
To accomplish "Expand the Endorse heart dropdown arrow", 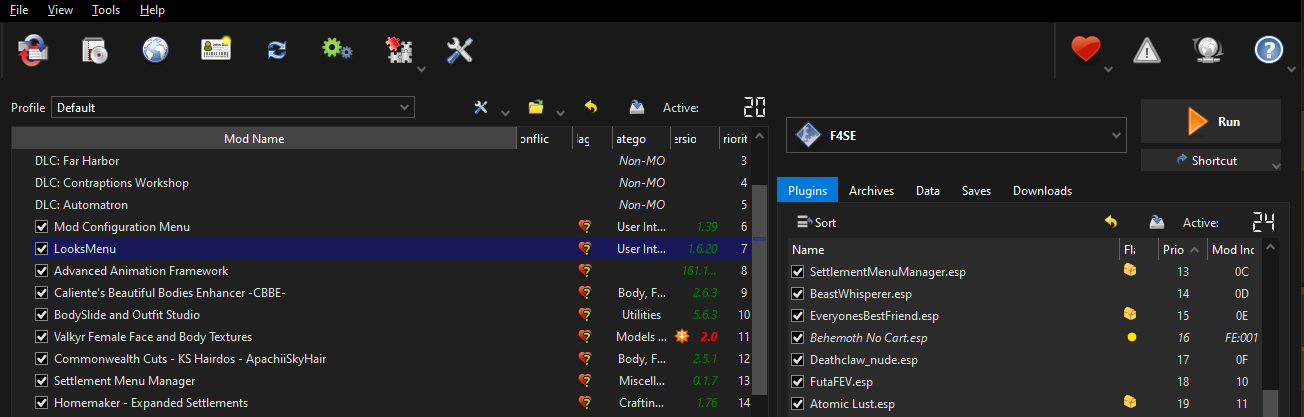I will (x=1108, y=69).
